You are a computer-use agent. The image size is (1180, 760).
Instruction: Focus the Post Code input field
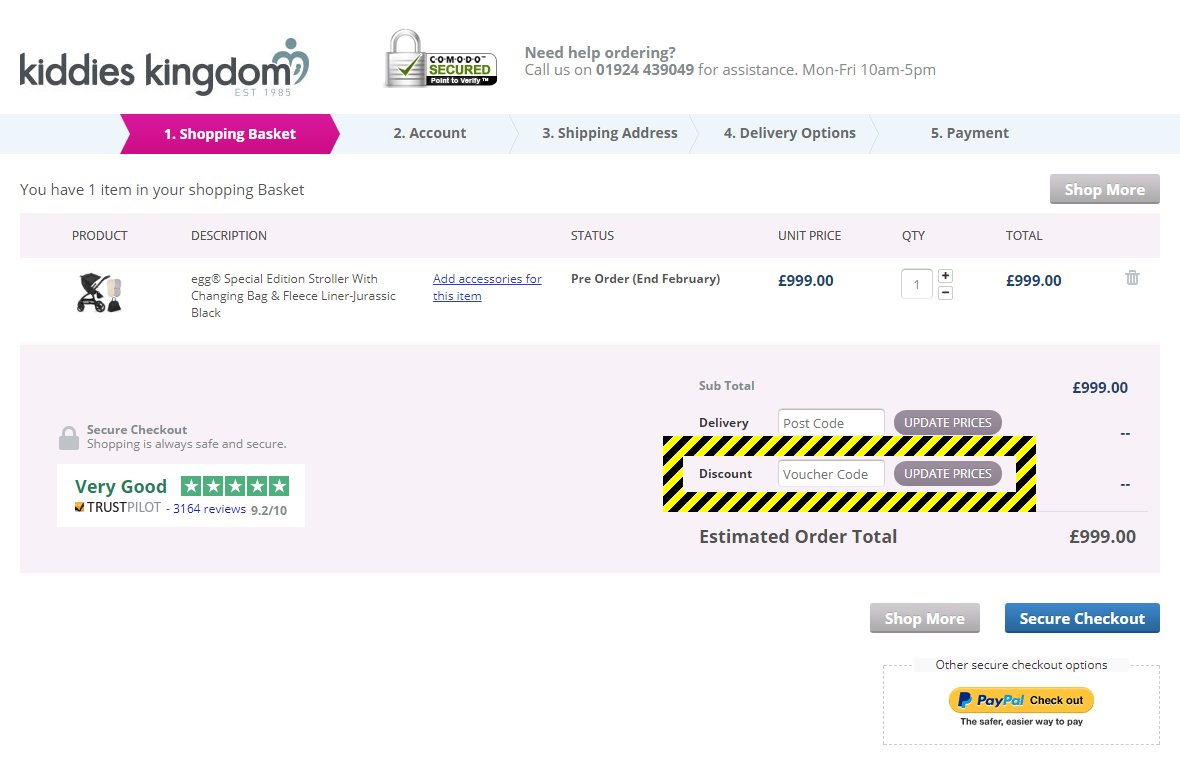tap(831, 423)
